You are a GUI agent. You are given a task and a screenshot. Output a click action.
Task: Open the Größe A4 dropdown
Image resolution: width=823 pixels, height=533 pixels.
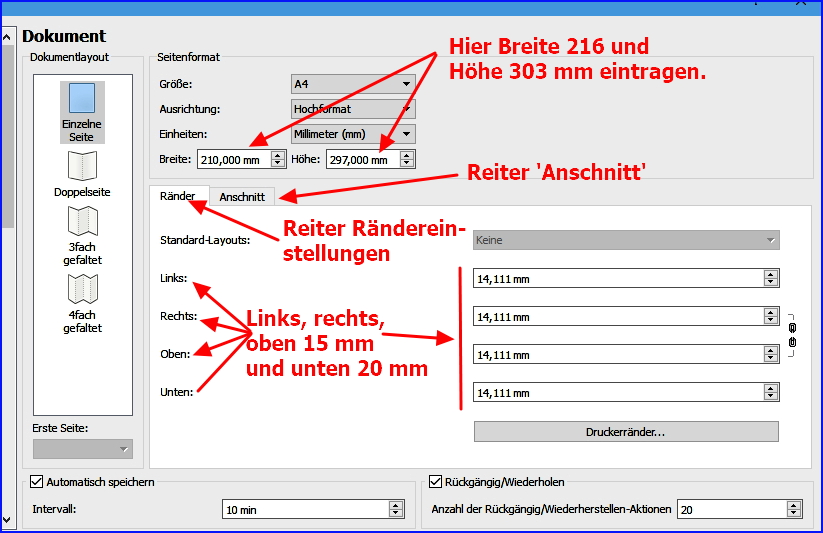click(x=352, y=84)
